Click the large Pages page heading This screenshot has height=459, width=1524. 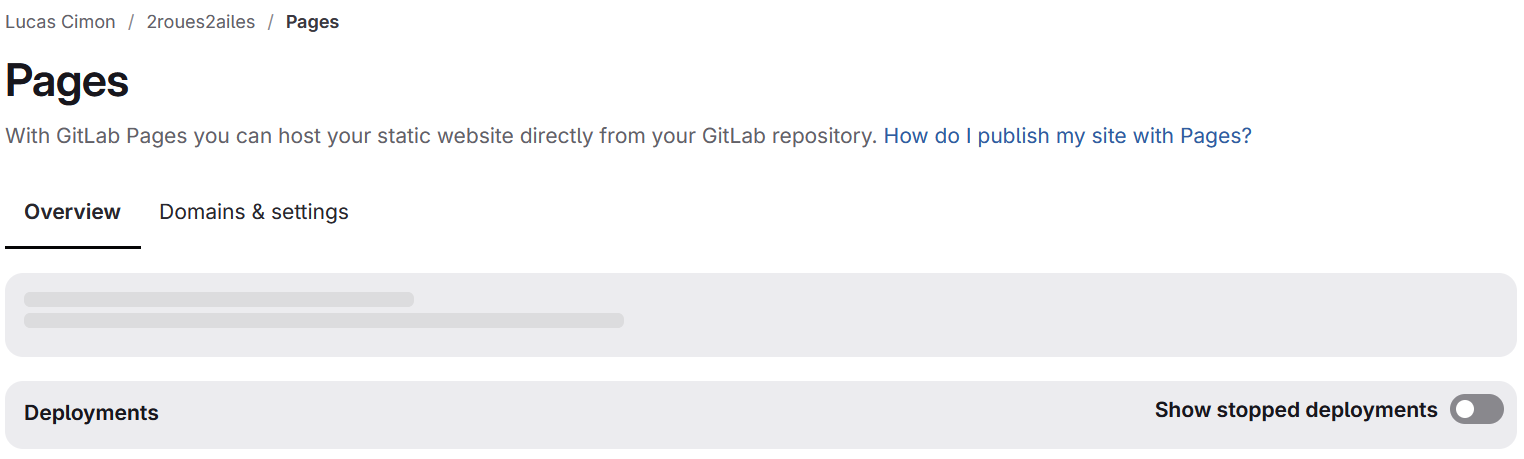coord(67,80)
